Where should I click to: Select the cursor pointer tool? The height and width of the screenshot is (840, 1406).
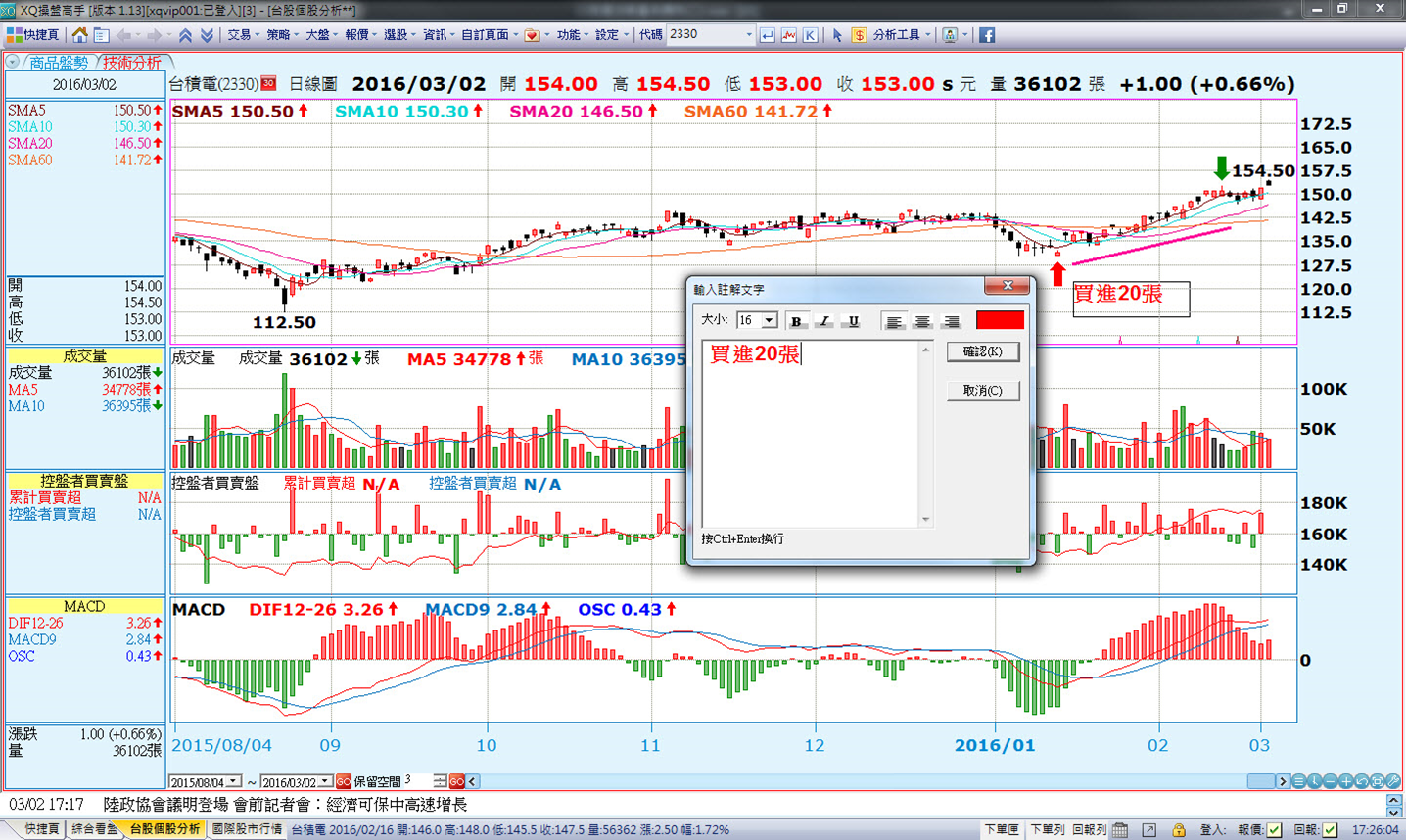tap(837, 35)
